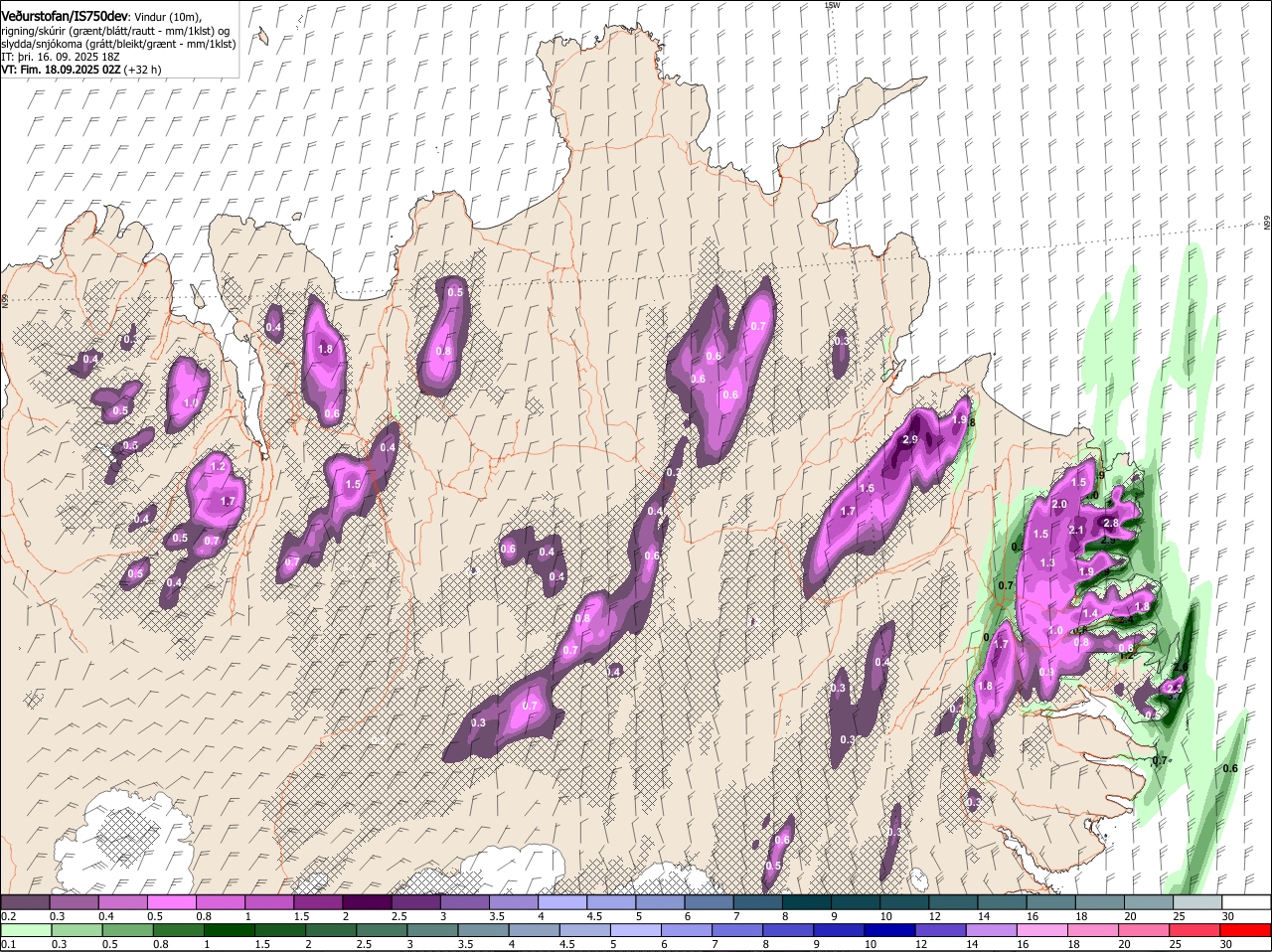
Task: Click the 2.9 precipitation value on the map
Action: coord(909,440)
